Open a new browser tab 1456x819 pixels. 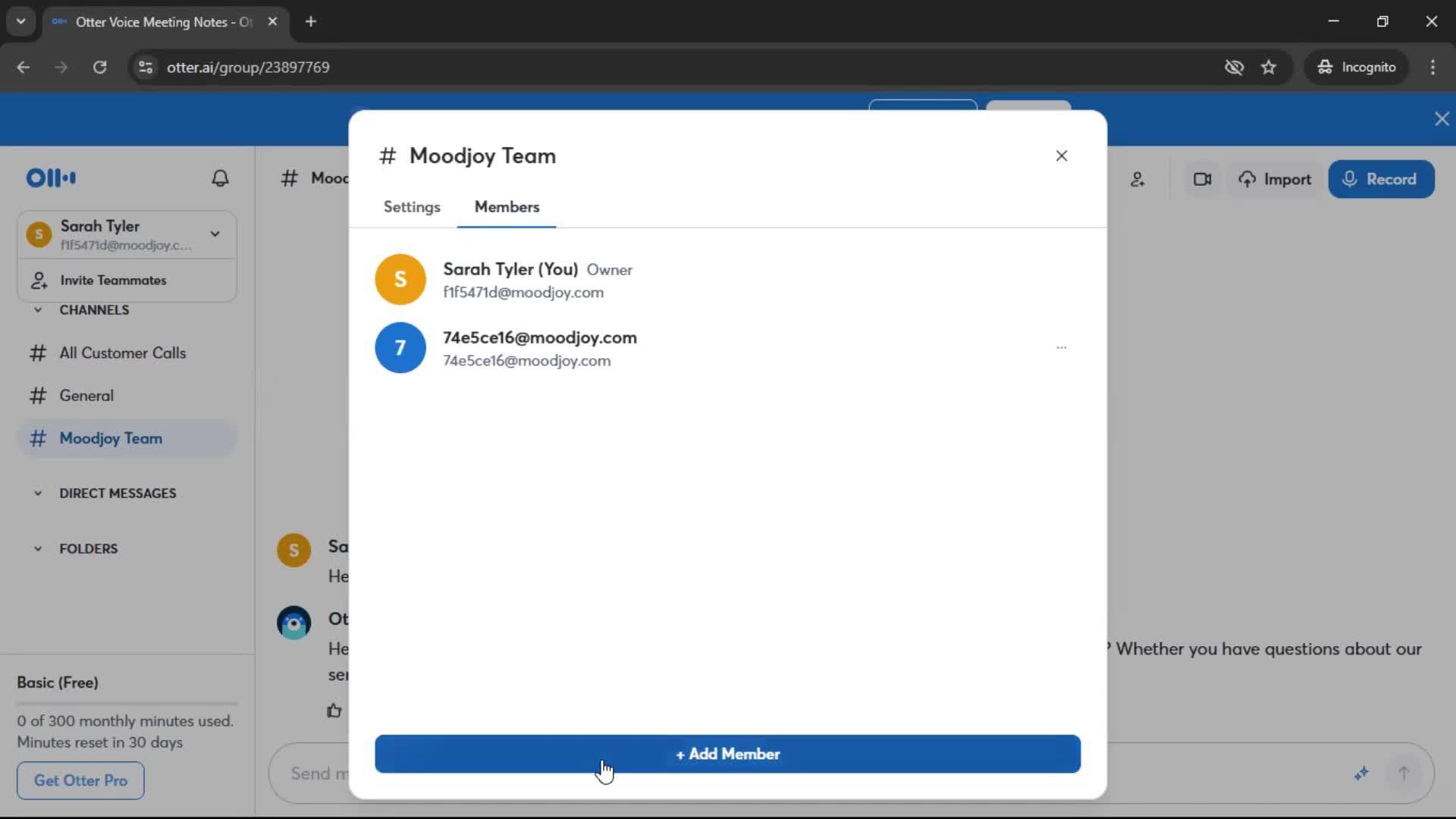click(x=311, y=22)
